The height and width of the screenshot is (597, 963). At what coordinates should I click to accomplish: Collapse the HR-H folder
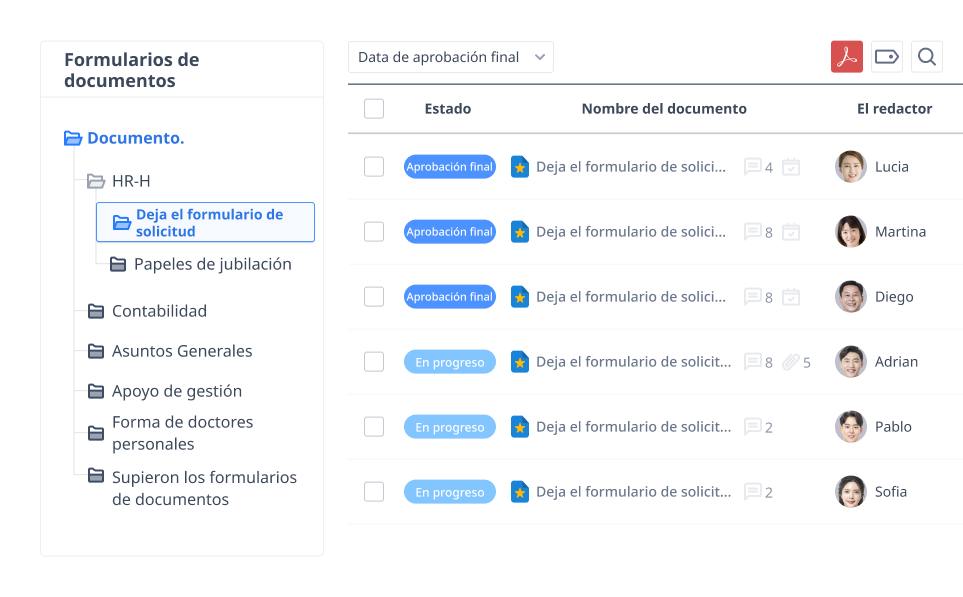tap(96, 181)
